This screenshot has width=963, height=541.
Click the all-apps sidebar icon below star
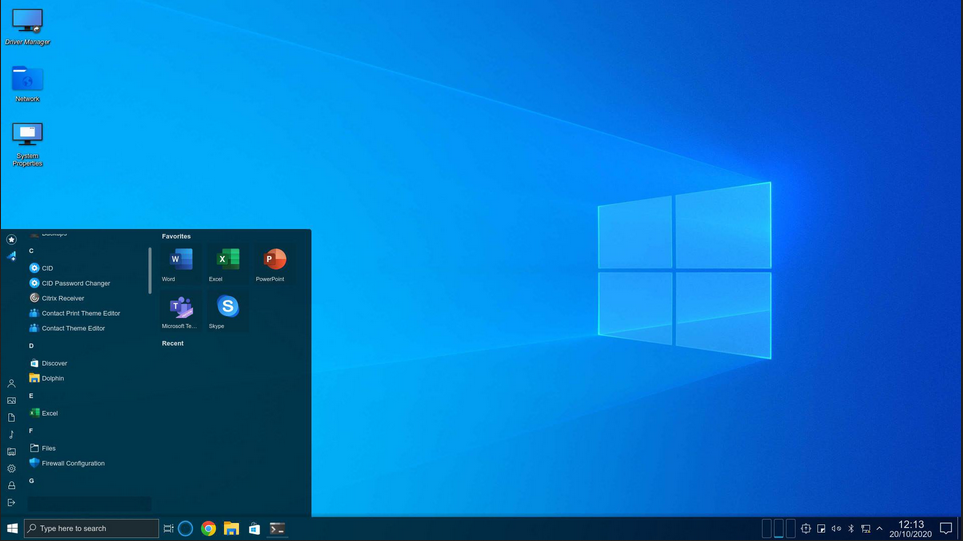[x=11, y=256]
